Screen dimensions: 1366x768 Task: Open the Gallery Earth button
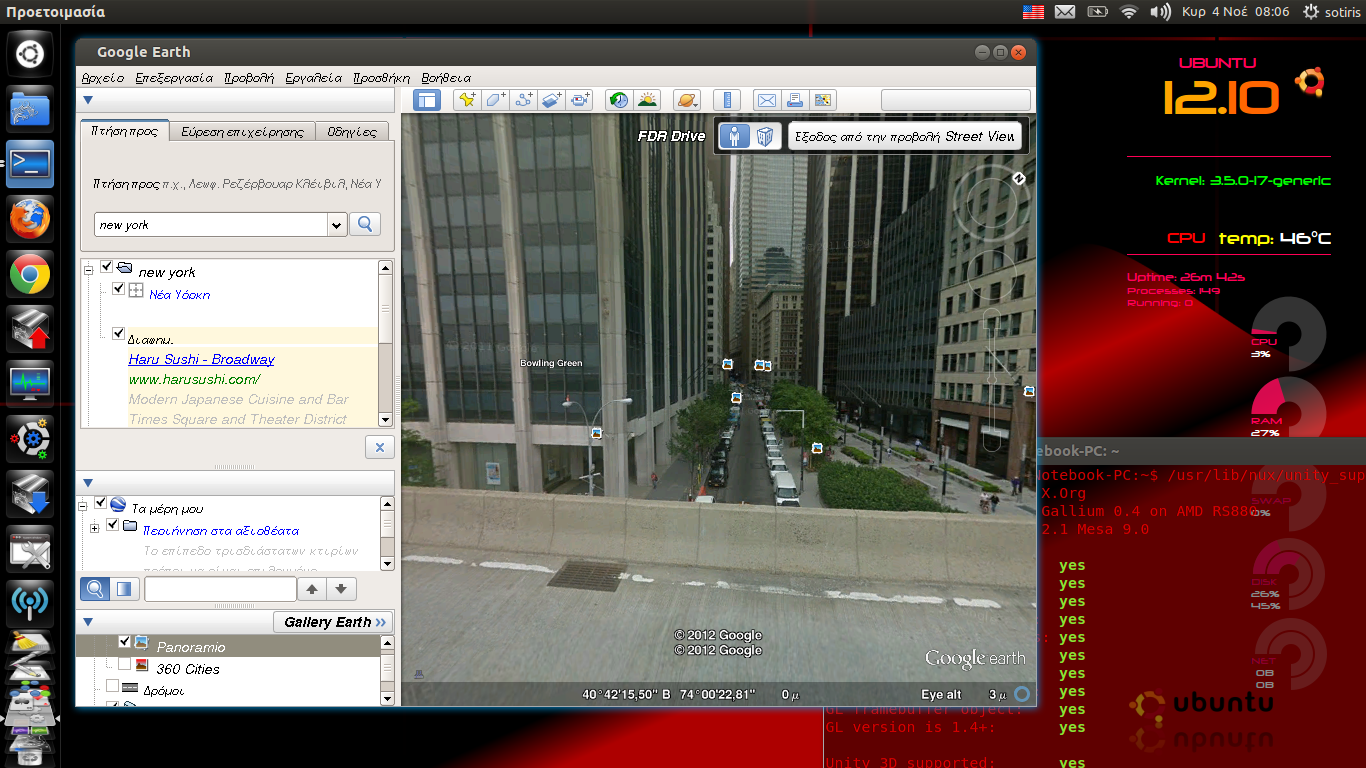[x=333, y=622]
